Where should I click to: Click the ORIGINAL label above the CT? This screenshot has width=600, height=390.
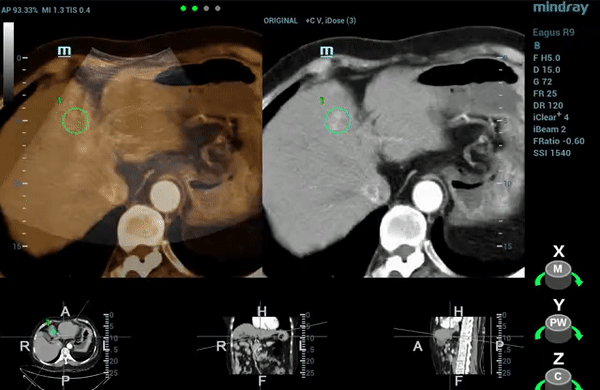[280, 21]
